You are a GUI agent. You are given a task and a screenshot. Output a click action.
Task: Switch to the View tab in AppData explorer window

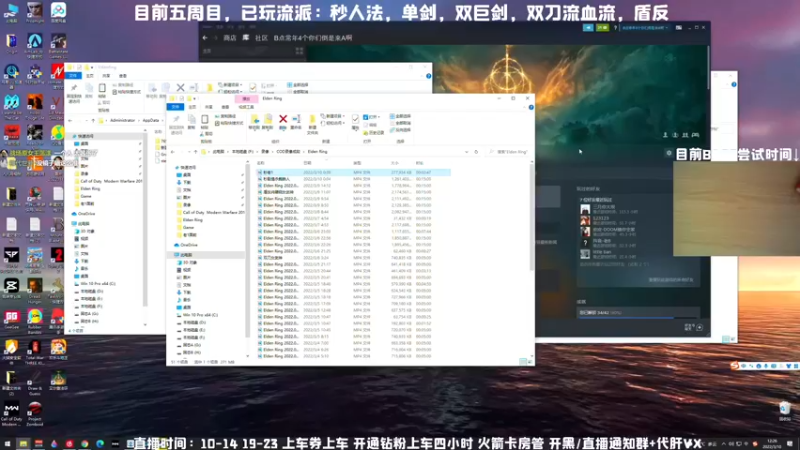click(x=122, y=76)
